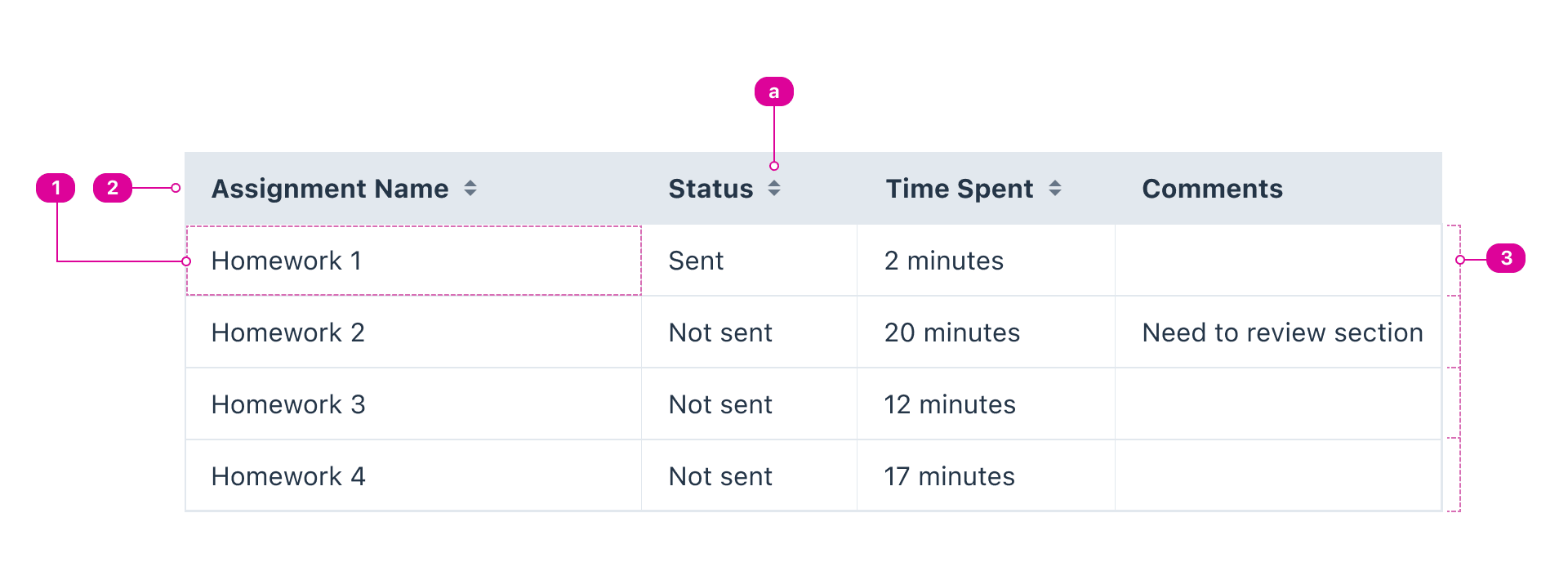Click annotation badge labeled 3
The image size is (1568, 580).
click(x=1506, y=258)
